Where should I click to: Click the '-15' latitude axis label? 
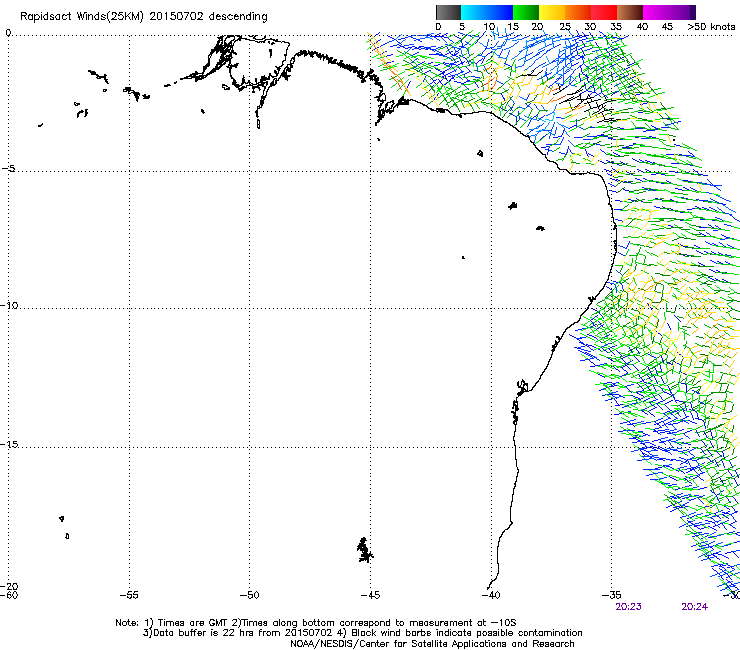pos(9,444)
